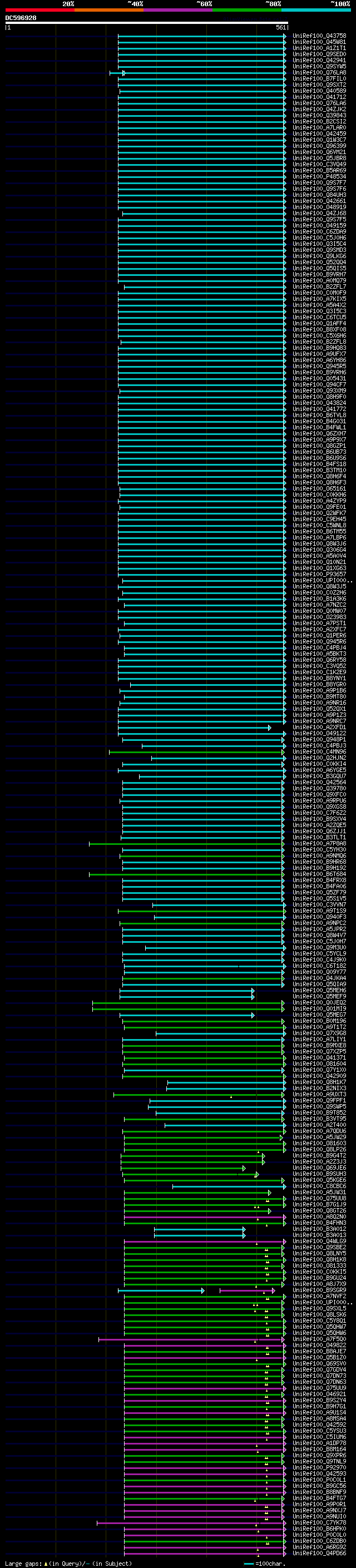Click the last hit UniRef100_Q4PD66
The image size is (356, 1568).
[x=319, y=1553]
